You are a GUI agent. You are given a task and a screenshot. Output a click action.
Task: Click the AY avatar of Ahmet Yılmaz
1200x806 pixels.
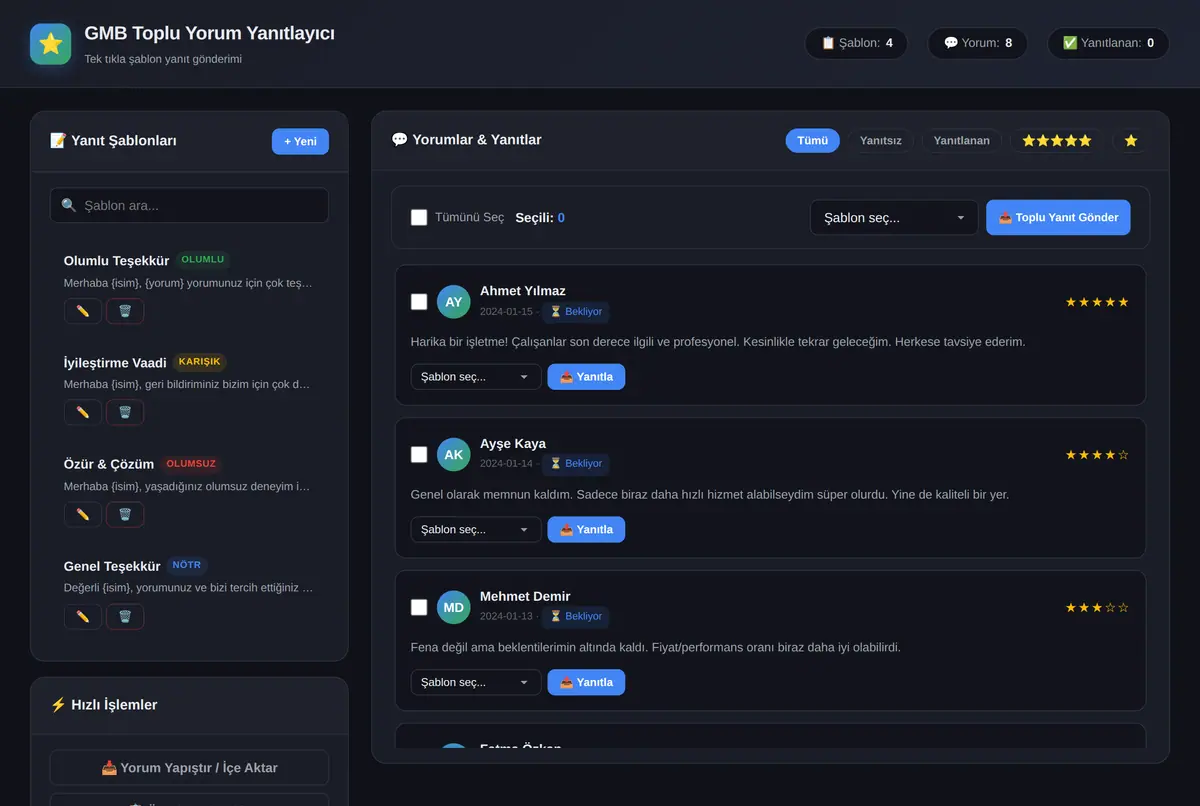[x=454, y=302]
